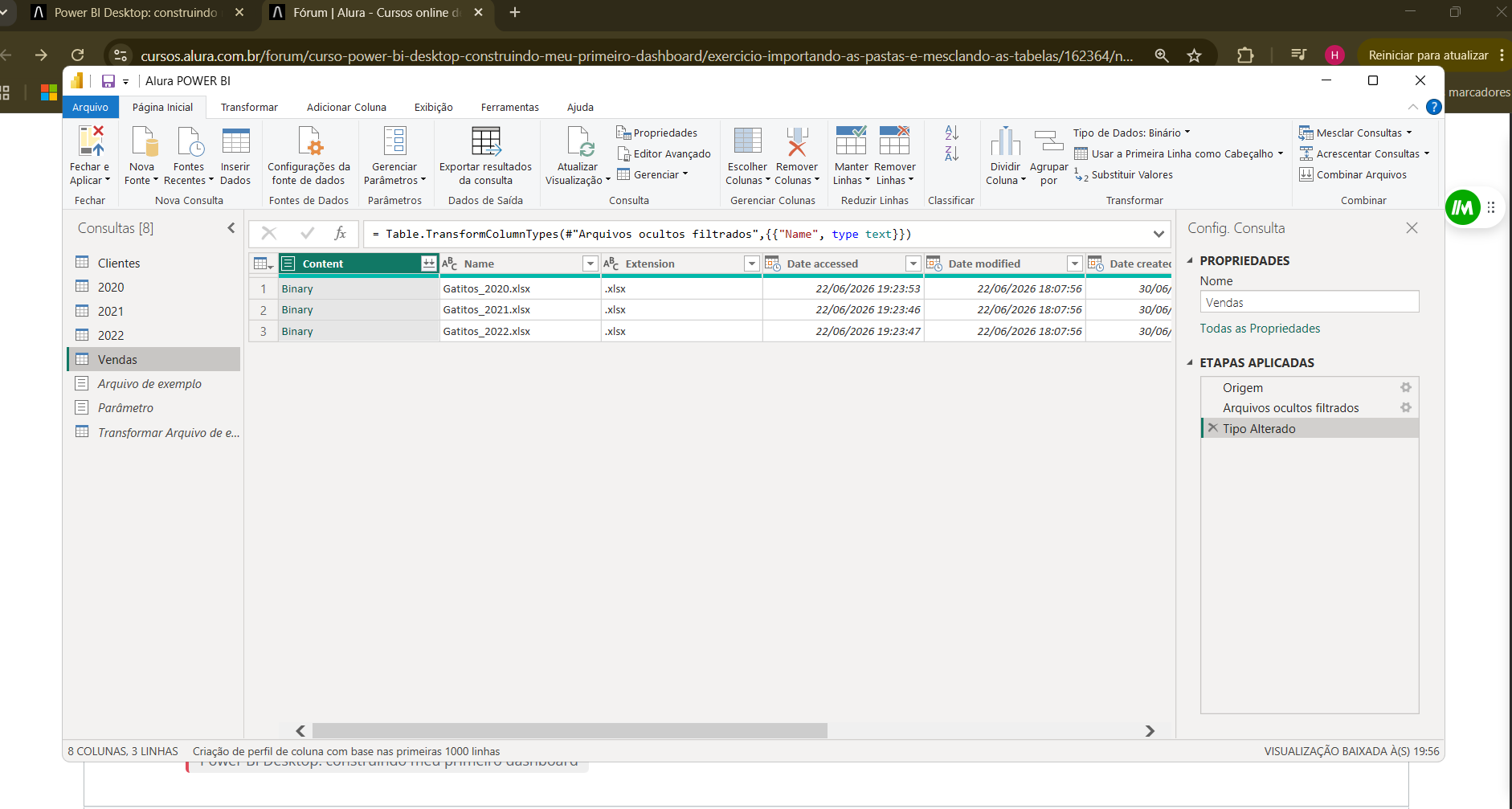Open the Propriedades option in ribbon

click(x=657, y=133)
